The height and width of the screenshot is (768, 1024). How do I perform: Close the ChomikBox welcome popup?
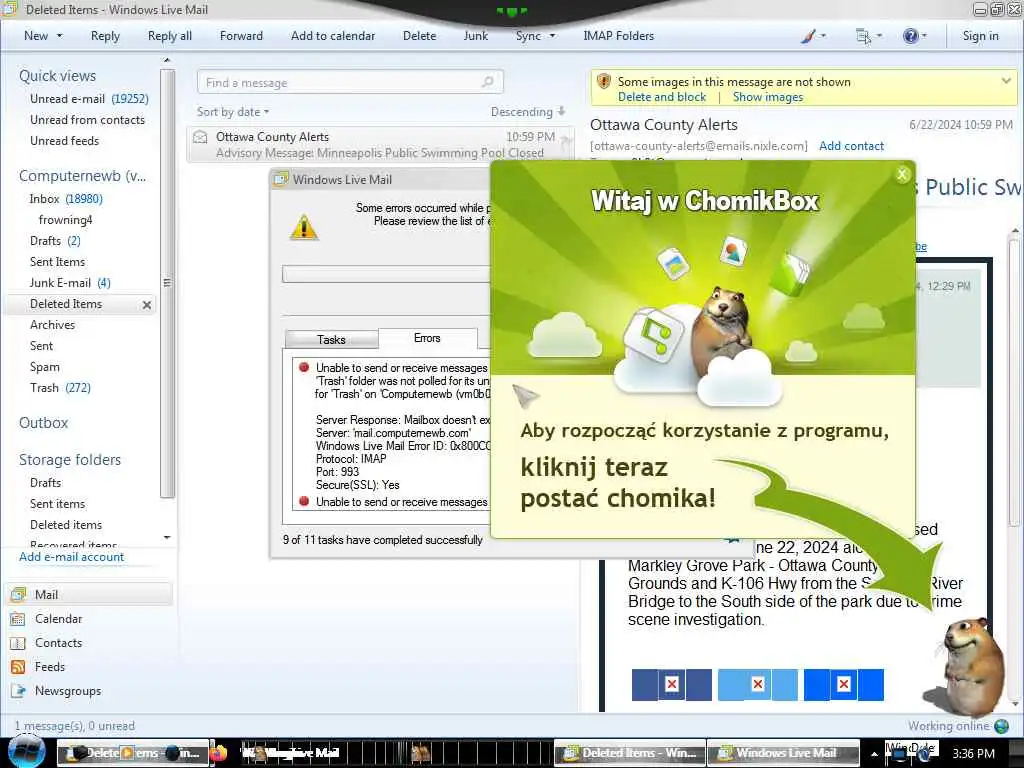coord(903,174)
